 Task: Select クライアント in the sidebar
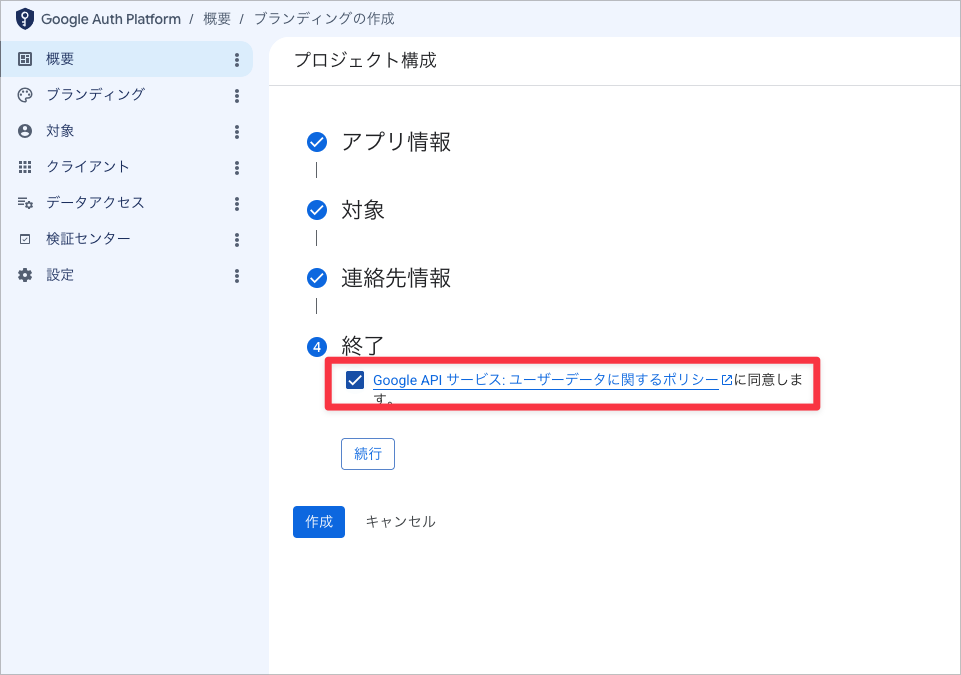tap(126, 167)
